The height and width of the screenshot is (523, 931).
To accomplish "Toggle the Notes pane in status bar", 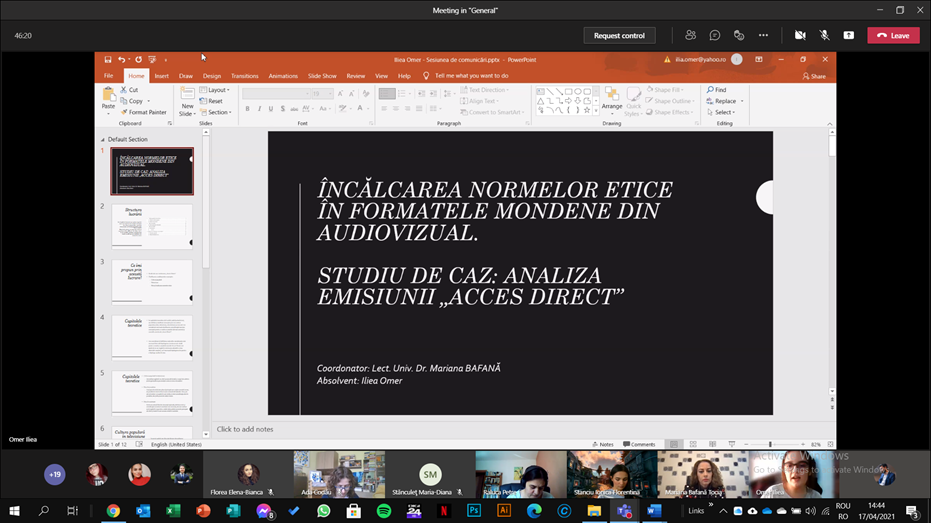I will tap(603, 444).
